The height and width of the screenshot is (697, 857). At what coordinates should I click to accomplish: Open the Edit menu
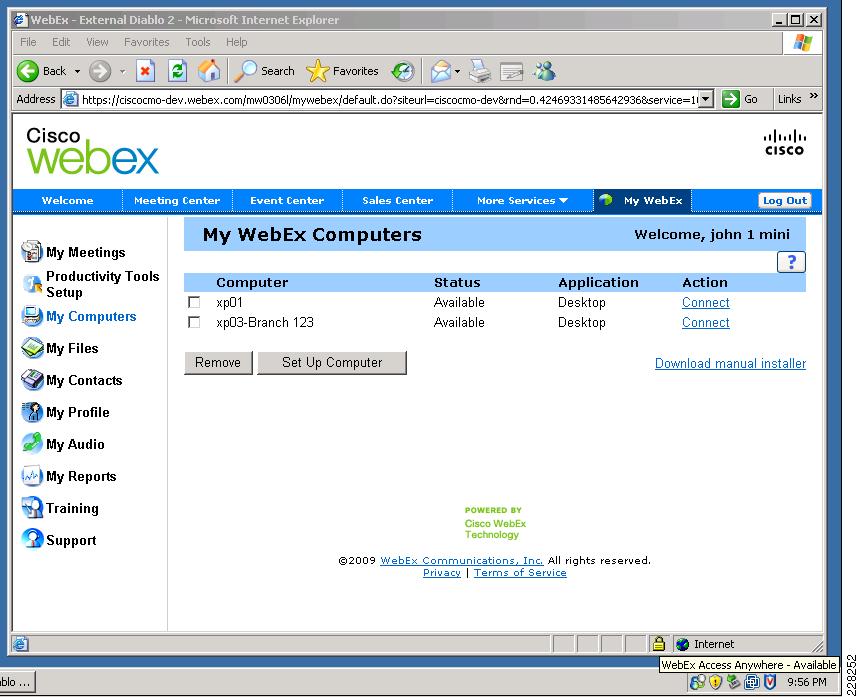(61, 42)
